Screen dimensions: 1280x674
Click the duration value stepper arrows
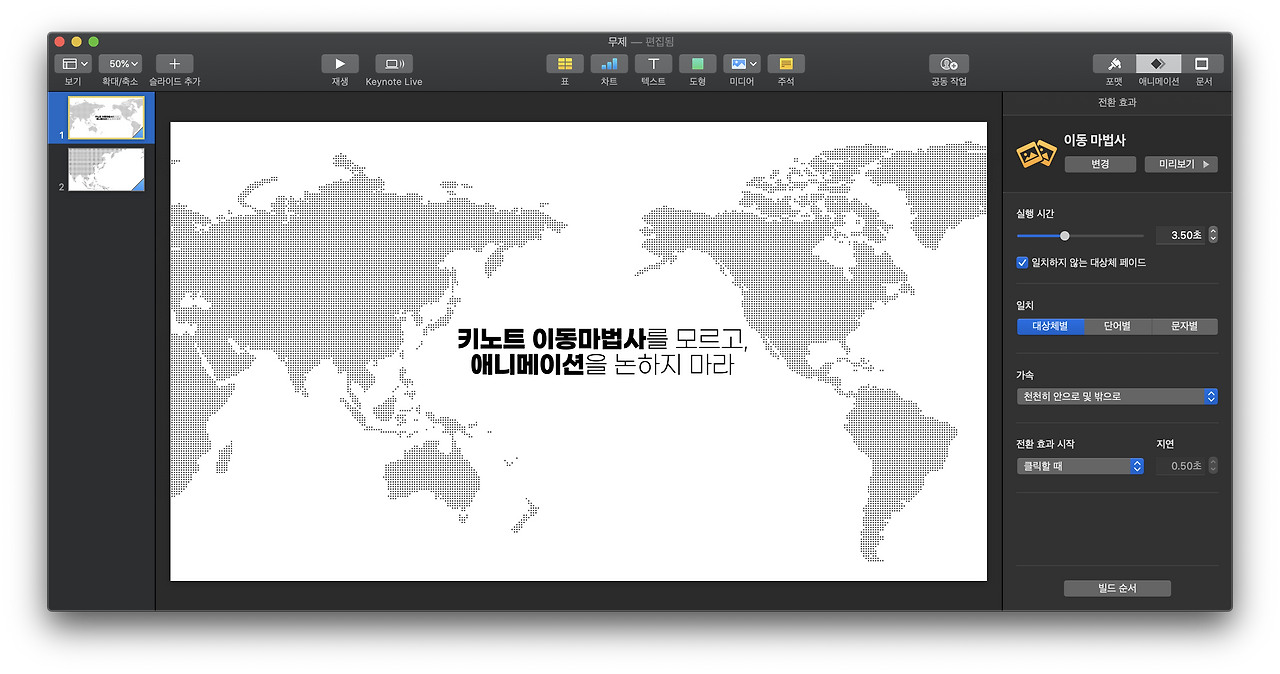(1213, 236)
